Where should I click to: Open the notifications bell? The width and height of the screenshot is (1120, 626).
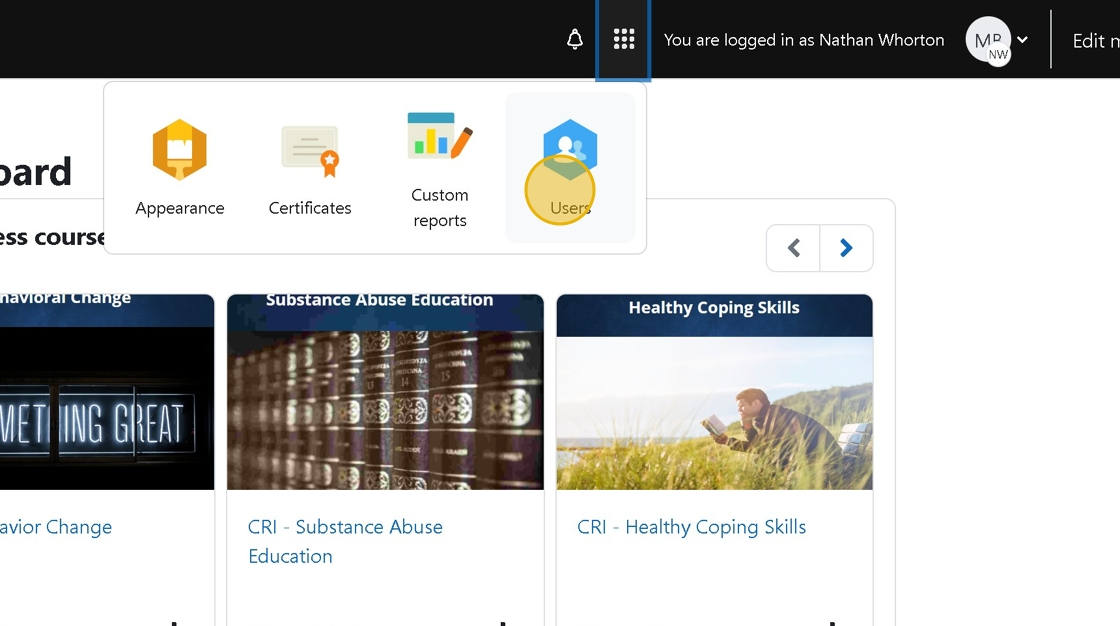574,39
